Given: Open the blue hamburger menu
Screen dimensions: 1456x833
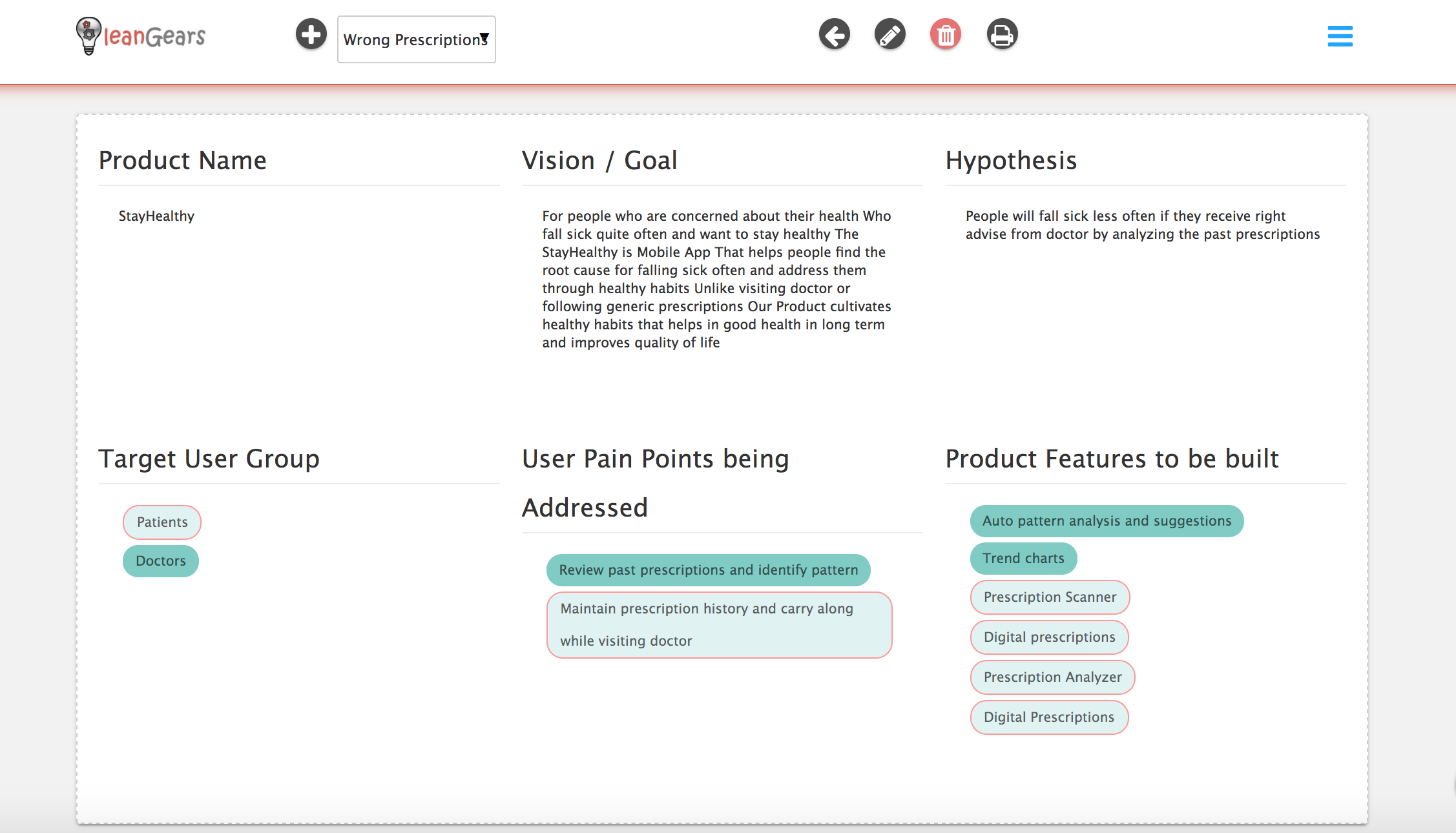Looking at the screenshot, I should click(x=1340, y=36).
